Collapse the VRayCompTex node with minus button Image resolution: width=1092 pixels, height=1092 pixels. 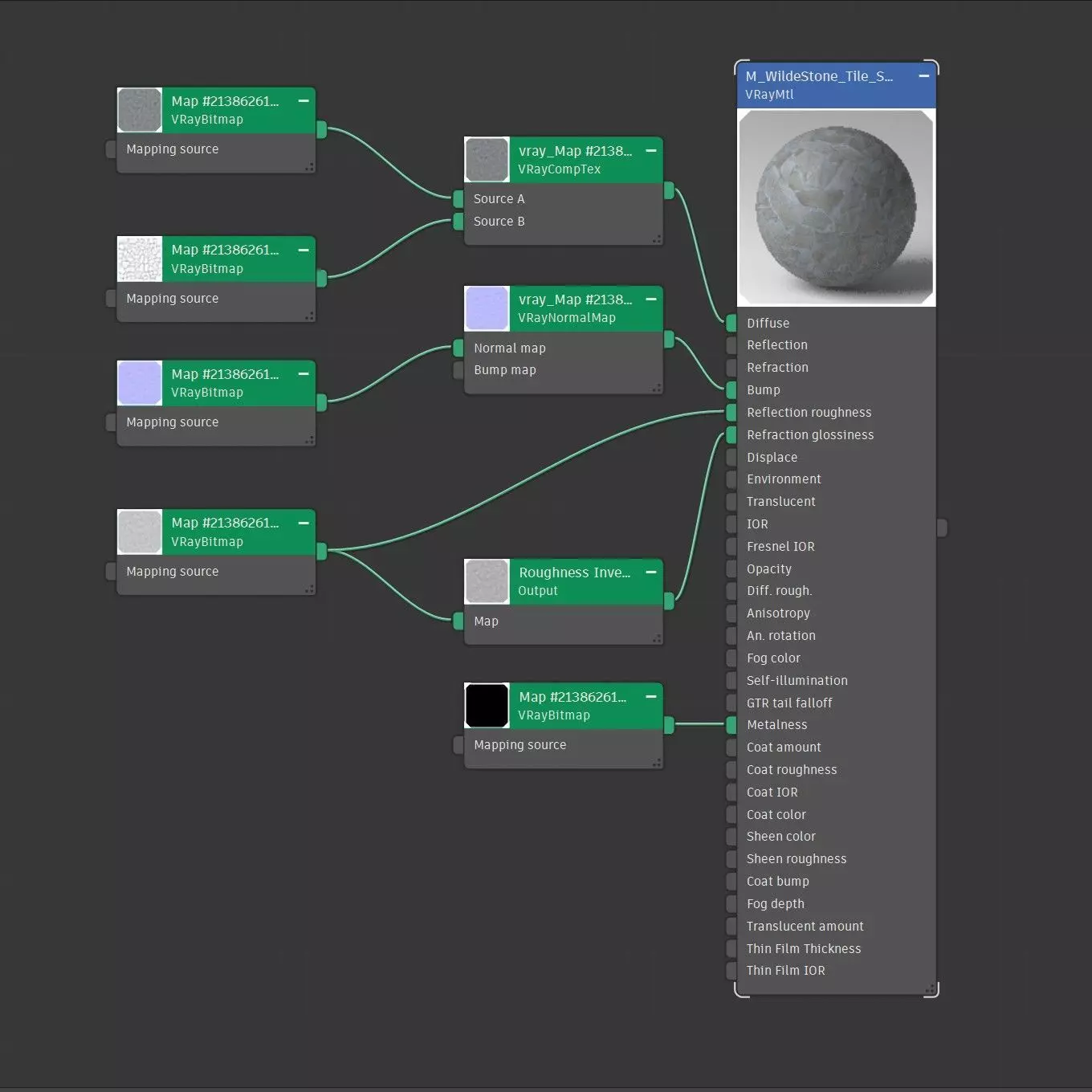coord(651,151)
